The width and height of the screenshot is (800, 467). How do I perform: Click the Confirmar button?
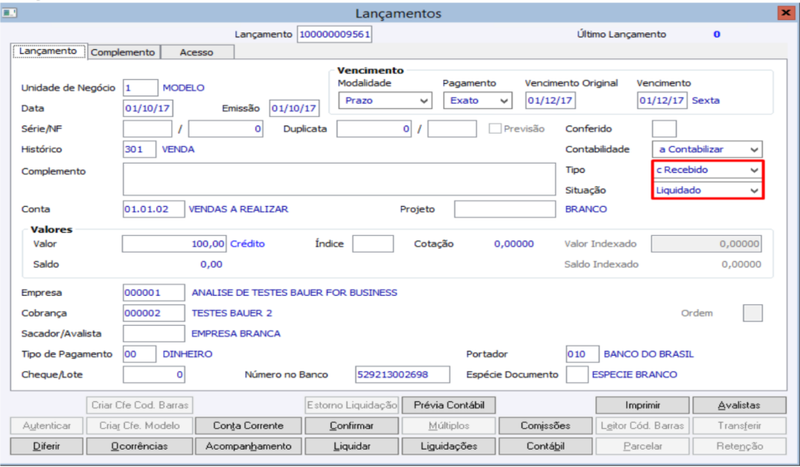(352, 426)
